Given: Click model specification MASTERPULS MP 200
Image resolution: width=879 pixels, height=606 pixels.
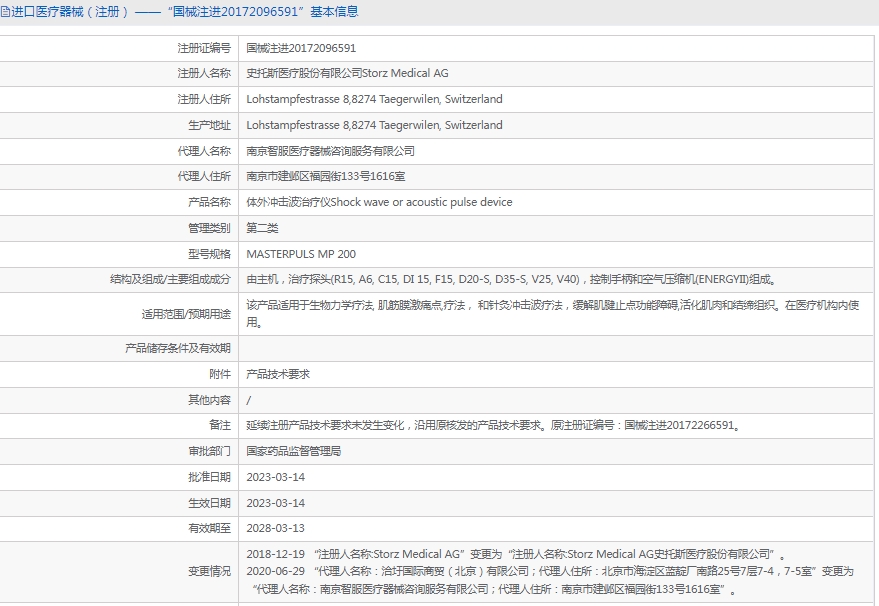Looking at the screenshot, I should (301, 254).
